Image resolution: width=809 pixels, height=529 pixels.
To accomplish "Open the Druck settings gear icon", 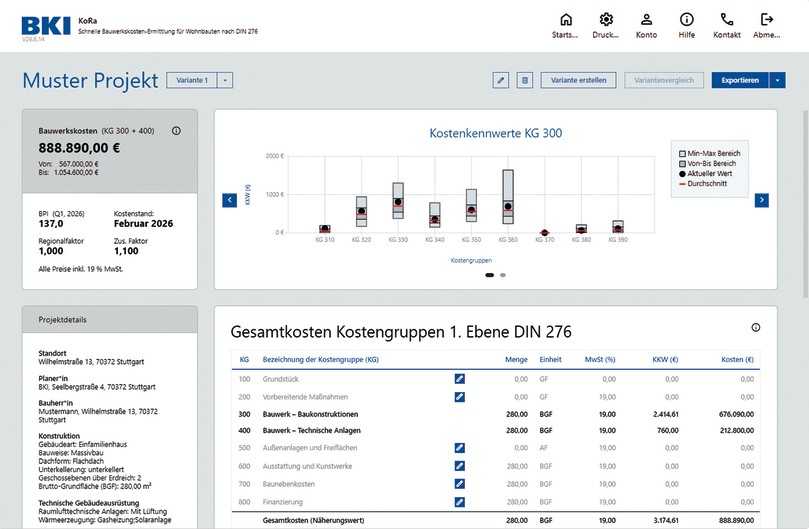I will 606,20.
